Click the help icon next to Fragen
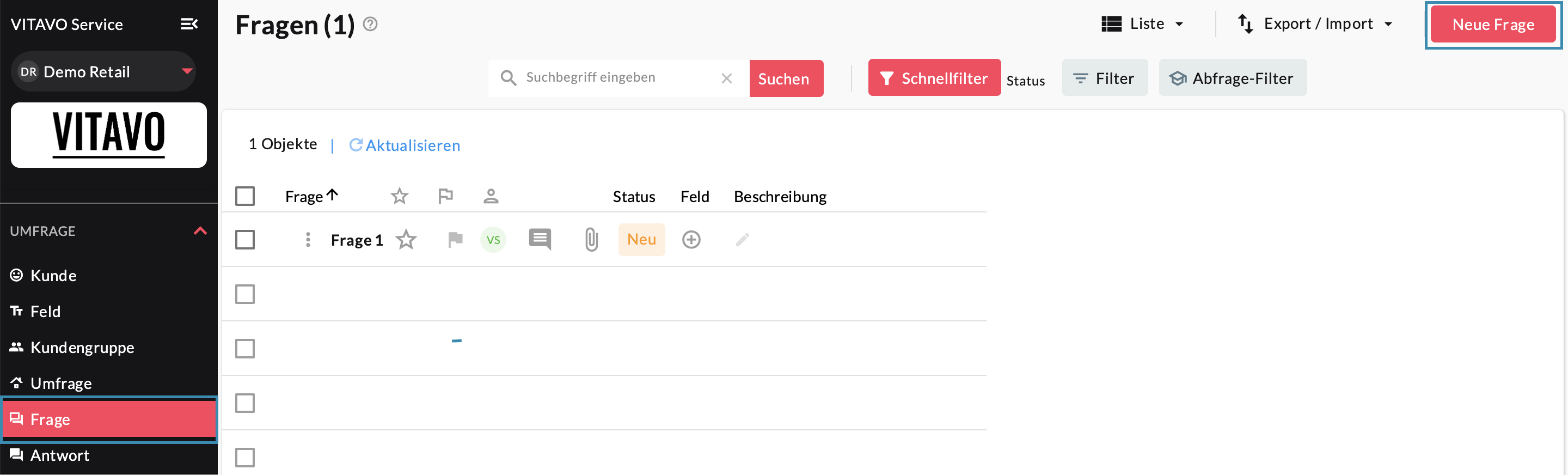This screenshot has height=475, width=1568. pos(370,25)
